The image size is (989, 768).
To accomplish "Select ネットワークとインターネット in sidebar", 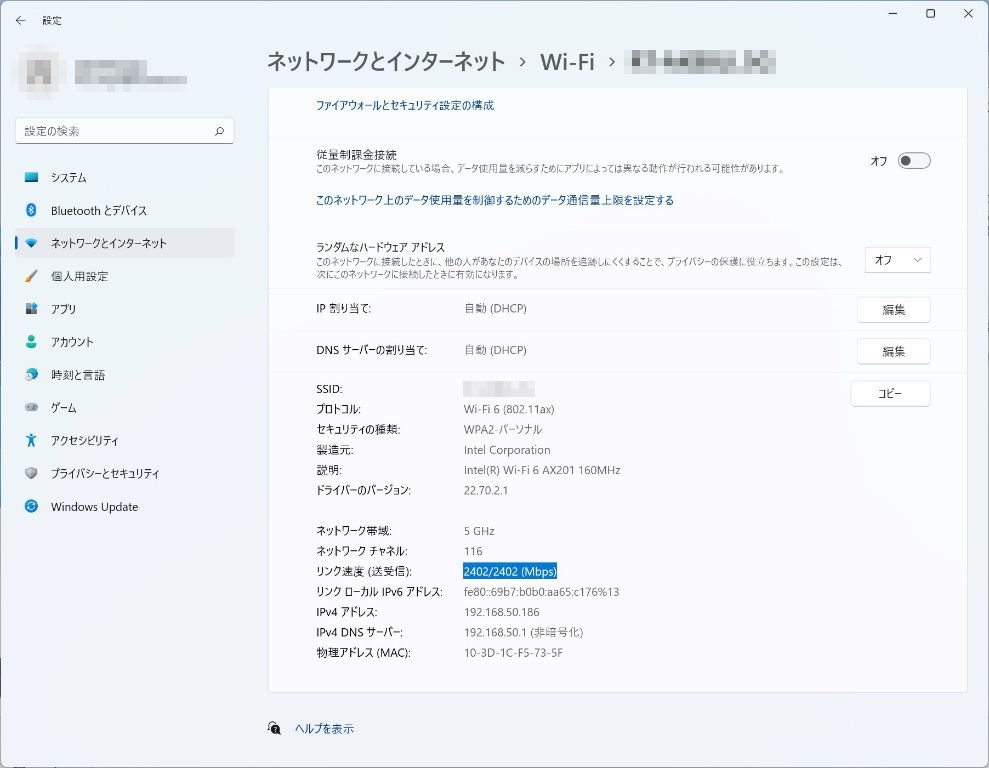I will (x=125, y=243).
